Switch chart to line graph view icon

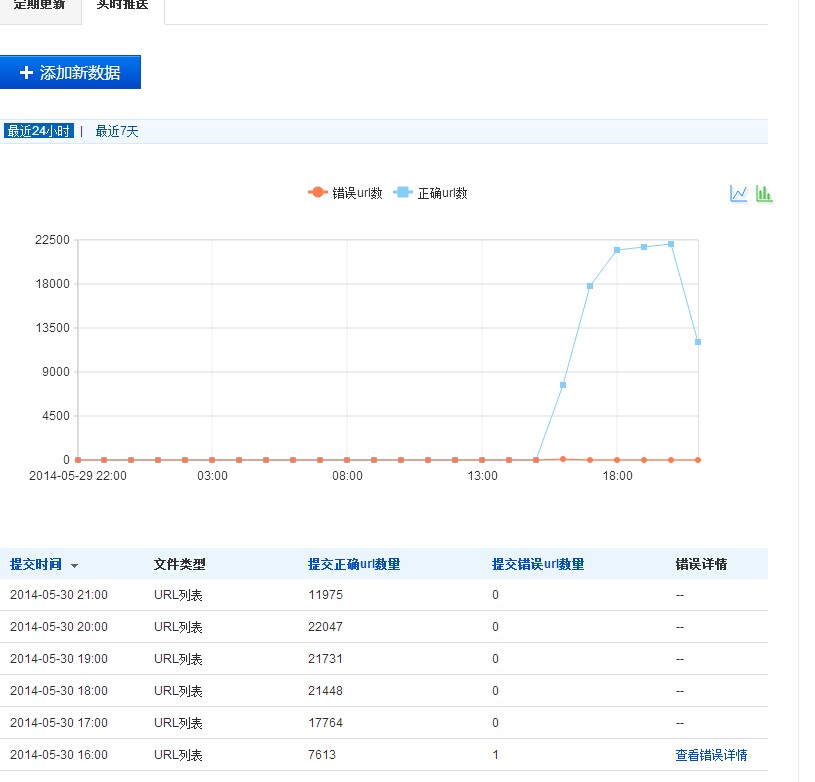click(738, 193)
